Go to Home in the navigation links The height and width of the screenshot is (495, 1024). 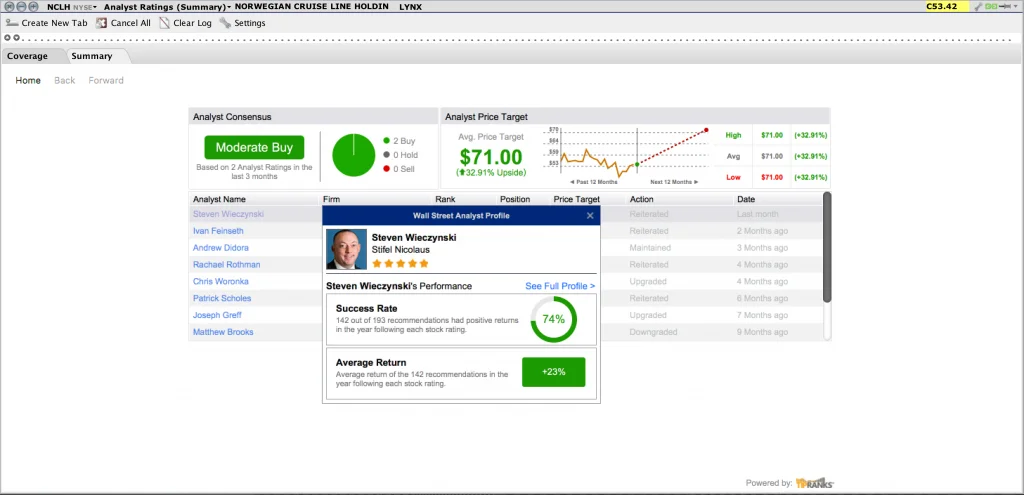(28, 80)
